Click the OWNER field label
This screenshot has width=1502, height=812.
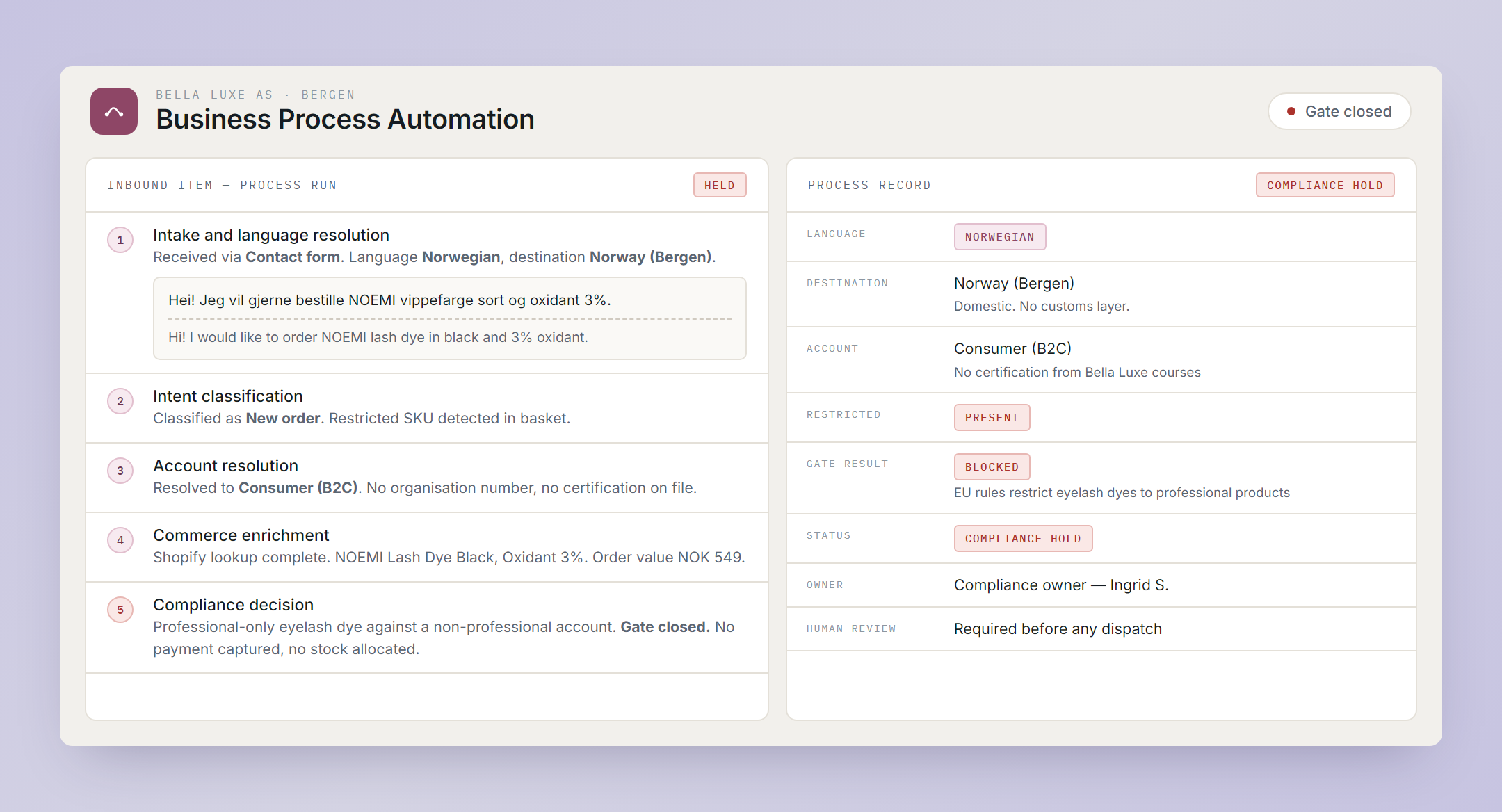pyautogui.click(x=825, y=585)
